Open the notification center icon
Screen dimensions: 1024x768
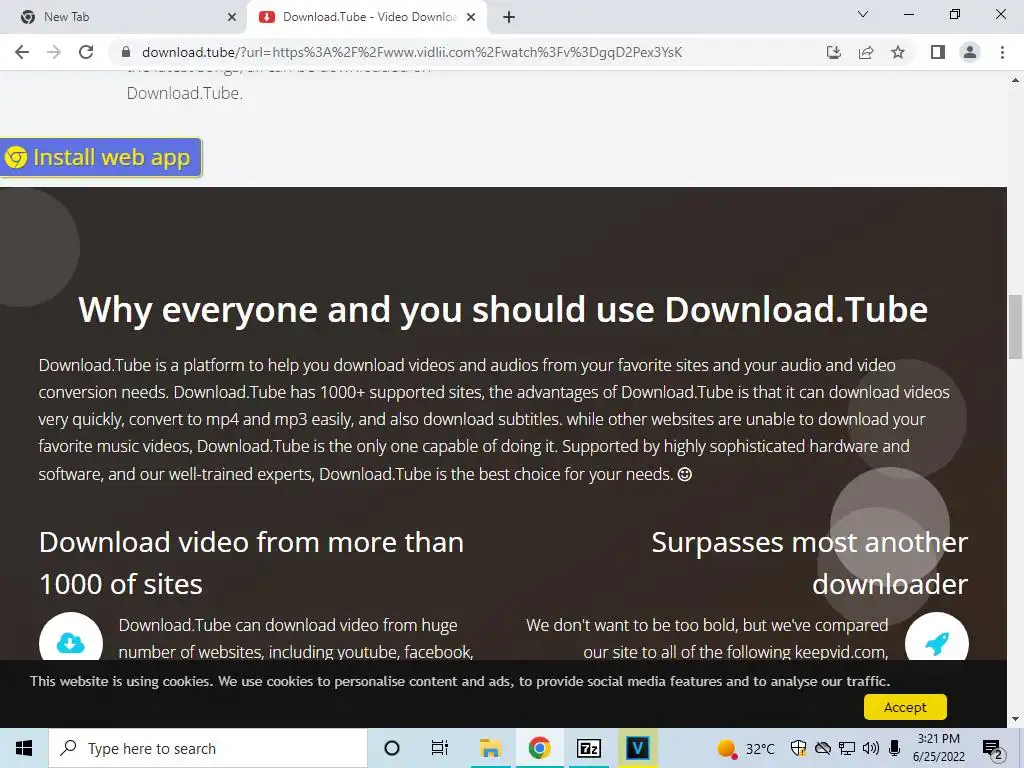[993, 748]
